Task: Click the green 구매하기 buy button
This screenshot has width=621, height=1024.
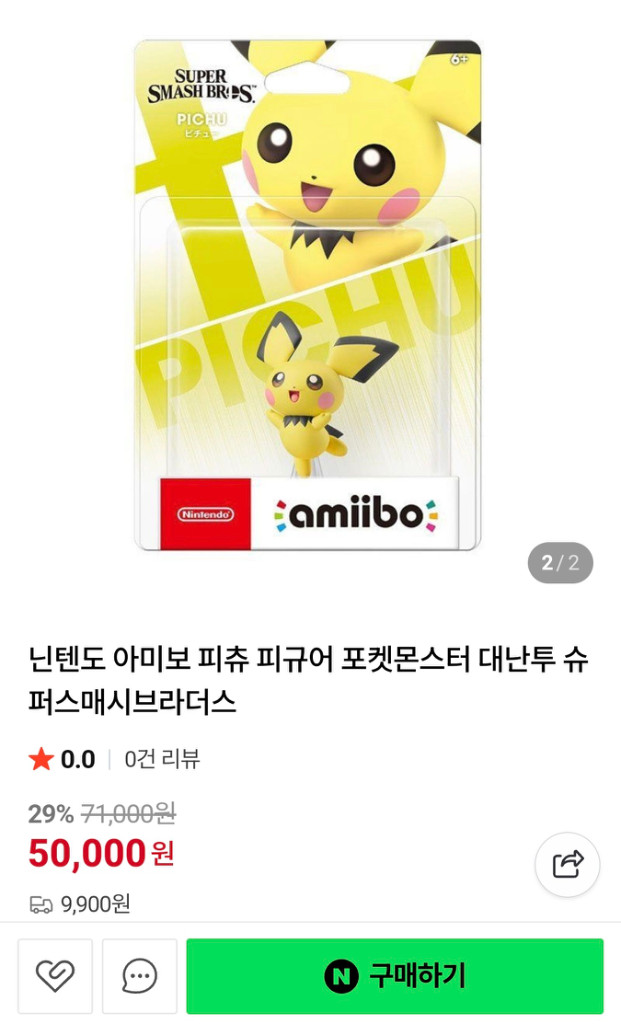Action: 394,976
